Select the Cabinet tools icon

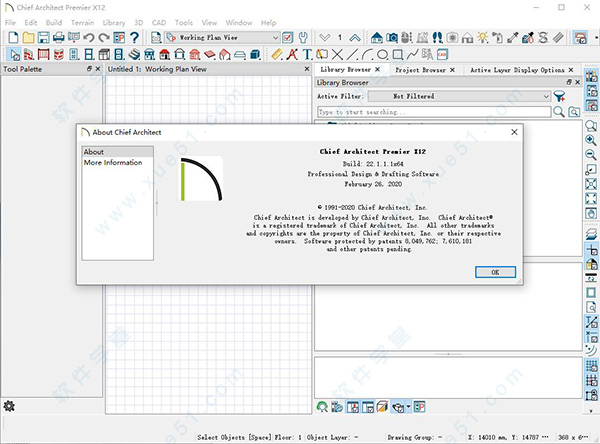(x=104, y=54)
